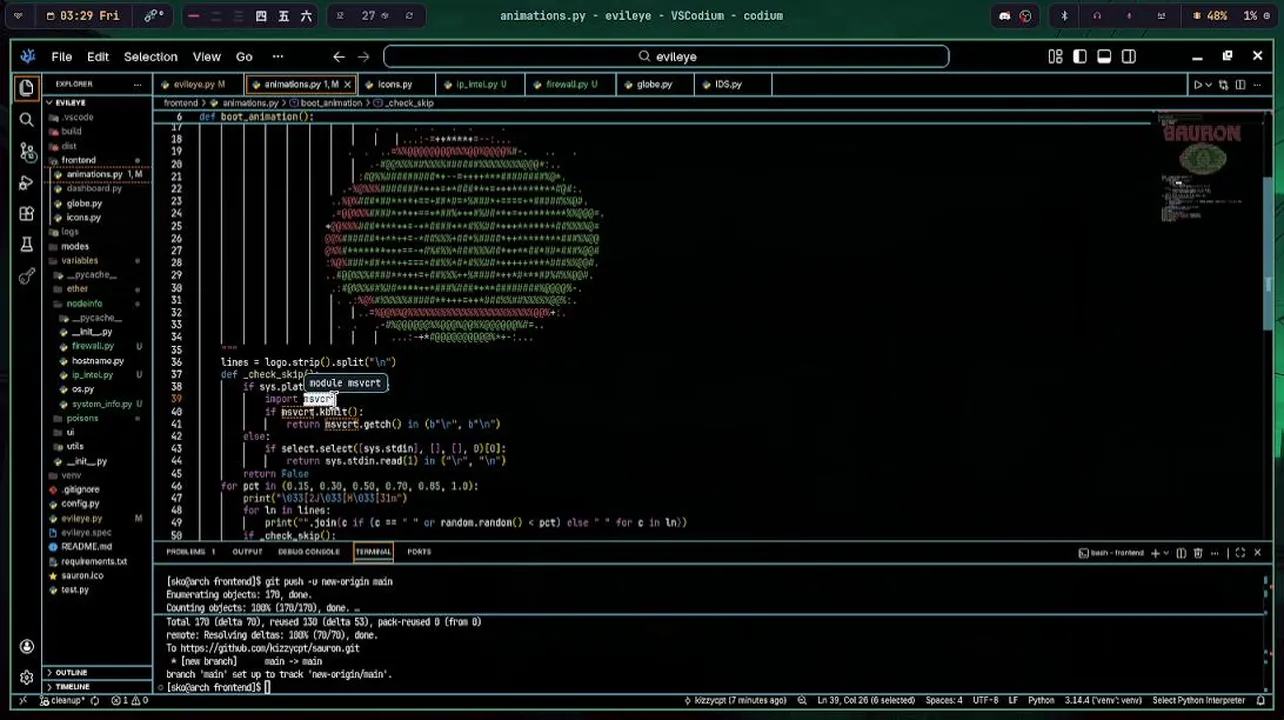Open the Search view in activity bar
The height and width of the screenshot is (720, 1284).
[26, 119]
